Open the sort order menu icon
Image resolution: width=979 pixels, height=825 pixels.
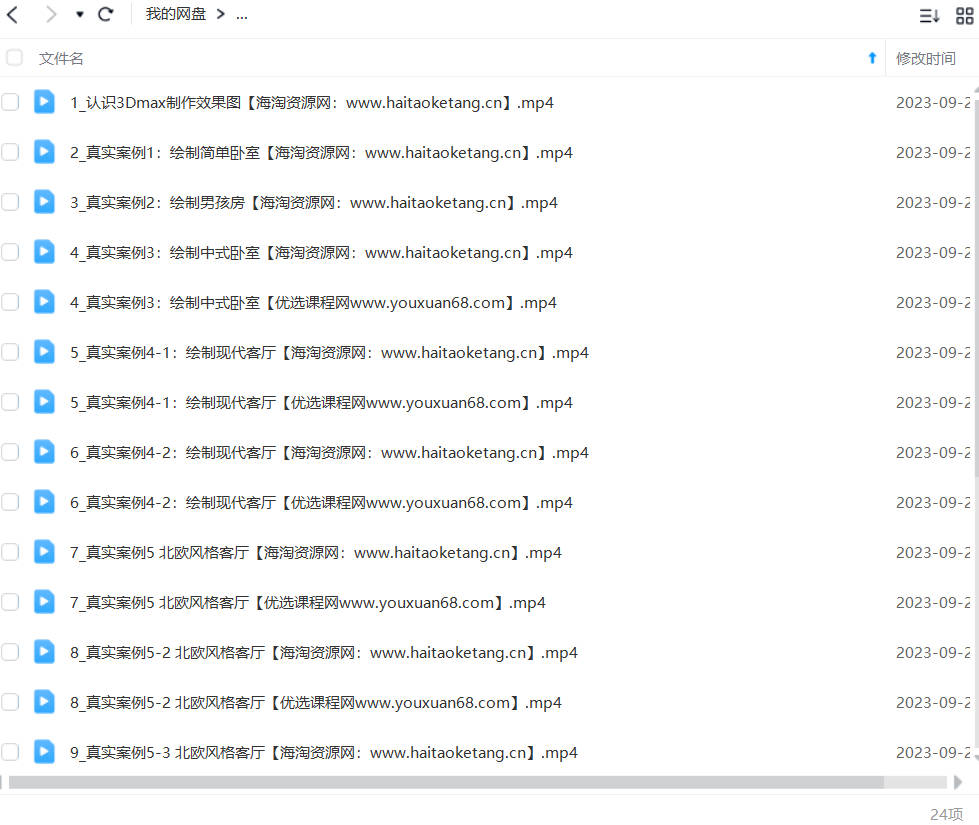929,16
